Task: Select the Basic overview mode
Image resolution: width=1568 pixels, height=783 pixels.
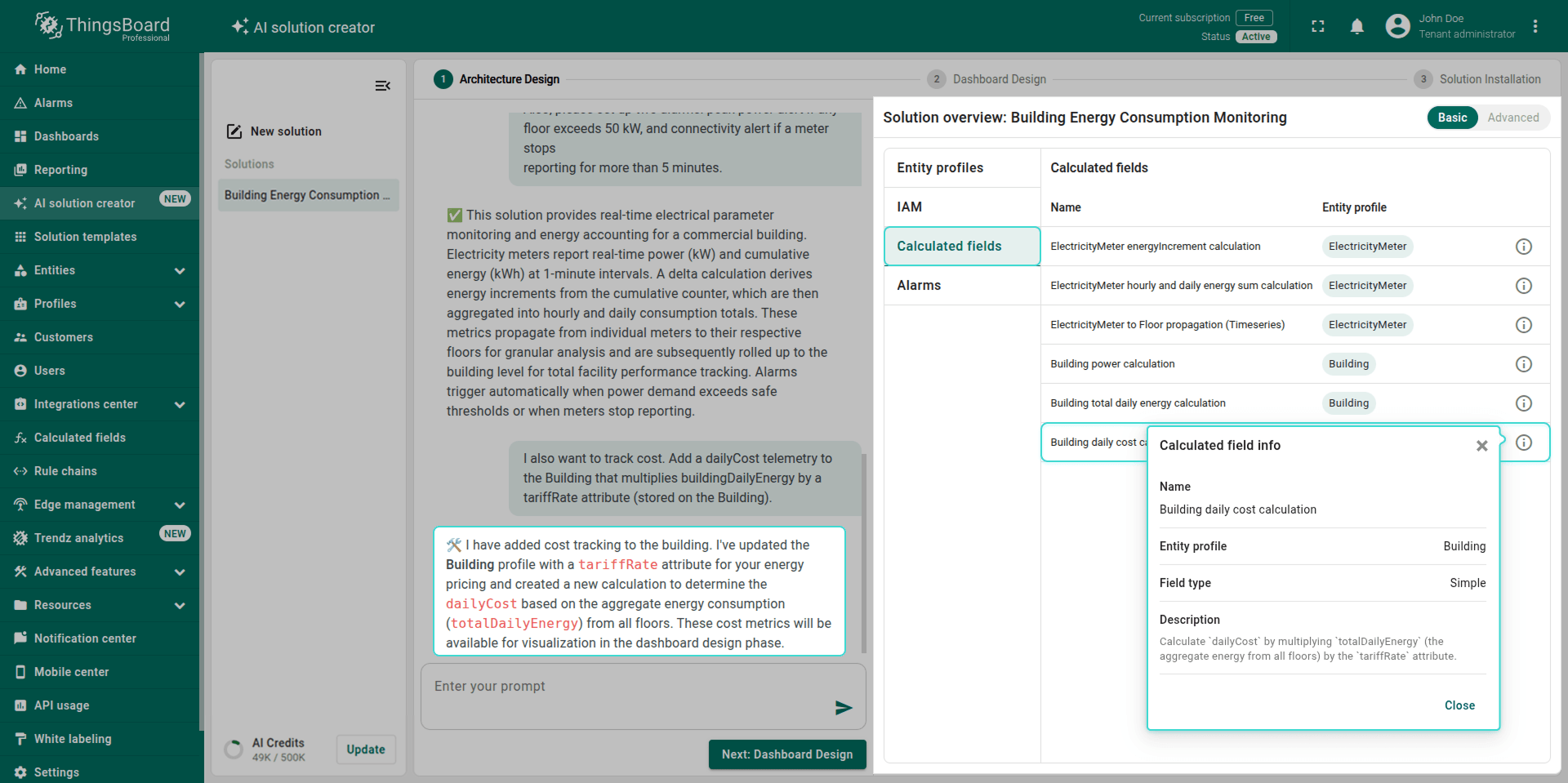Action: [1452, 118]
